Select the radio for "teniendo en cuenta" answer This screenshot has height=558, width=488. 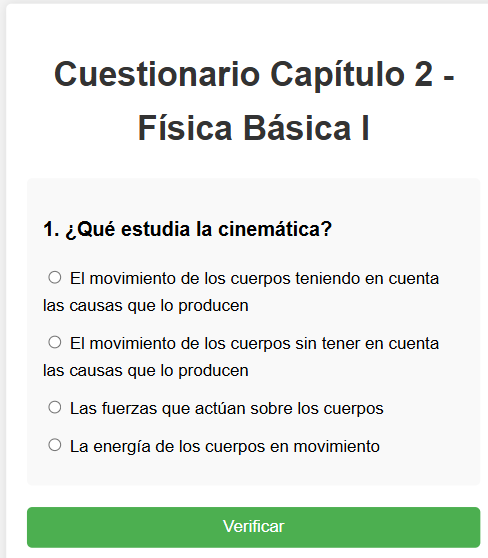(55, 277)
